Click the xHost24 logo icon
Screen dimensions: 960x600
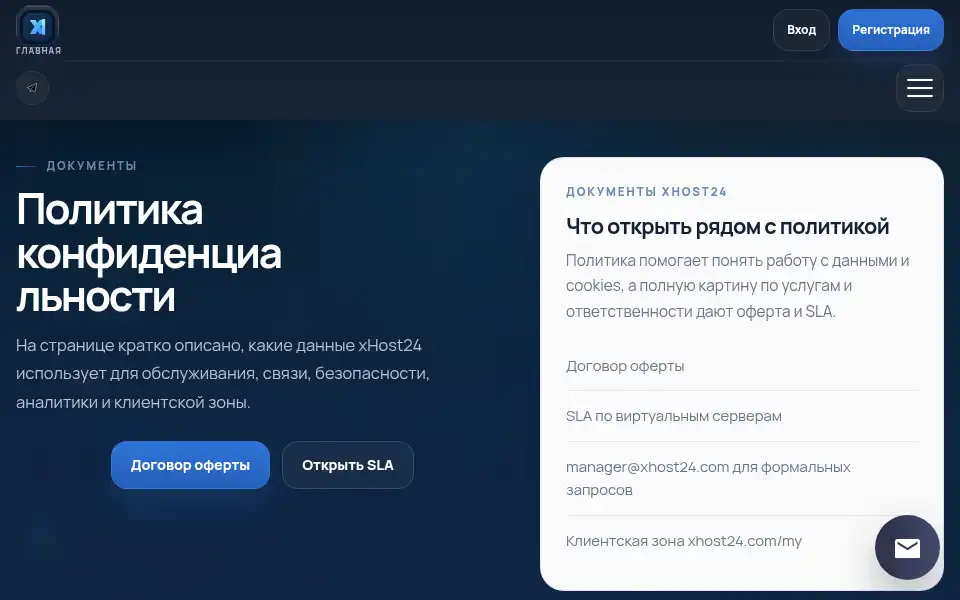click(x=38, y=26)
